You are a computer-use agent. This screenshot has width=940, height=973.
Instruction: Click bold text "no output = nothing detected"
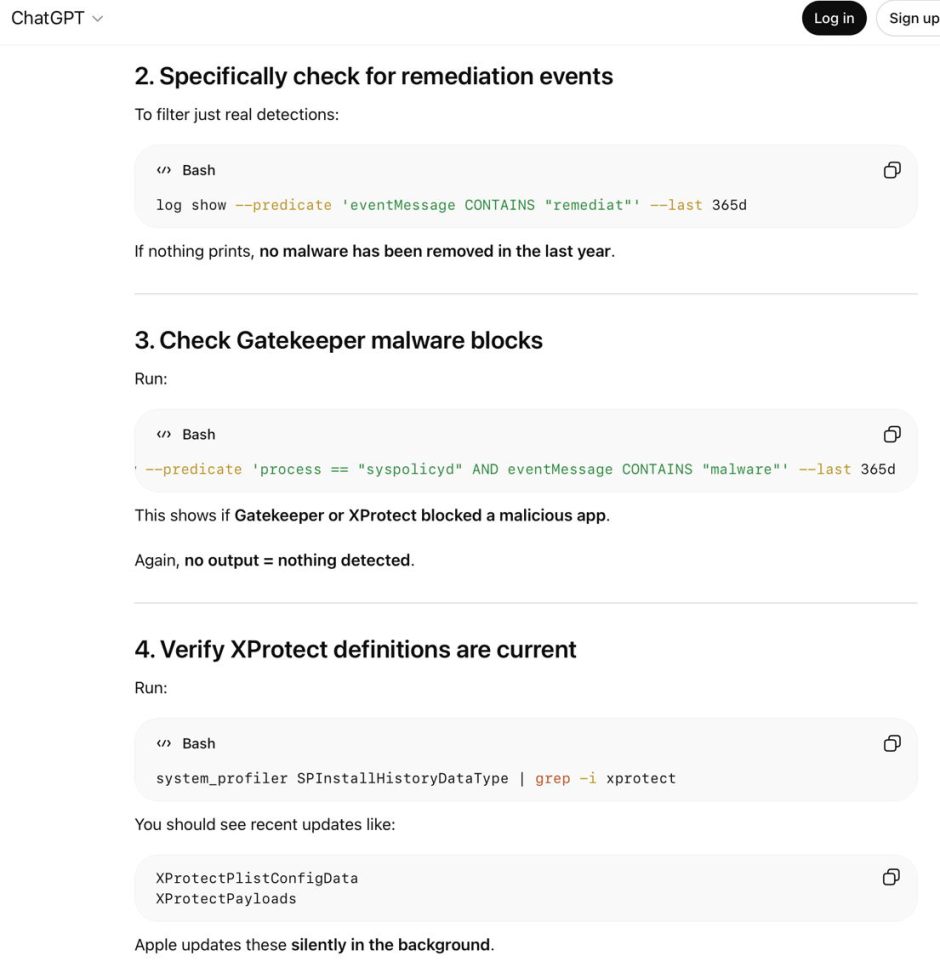click(297, 560)
